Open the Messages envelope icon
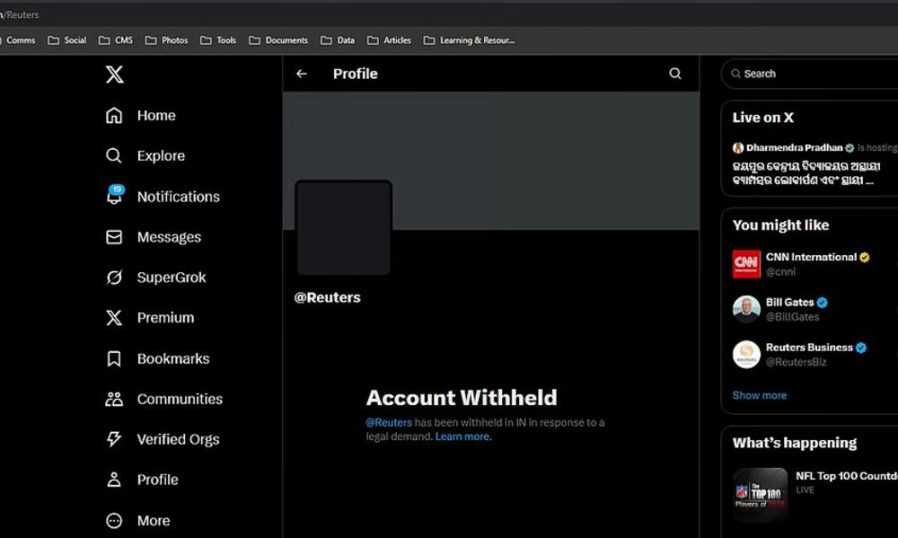 click(x=114, y=237)
